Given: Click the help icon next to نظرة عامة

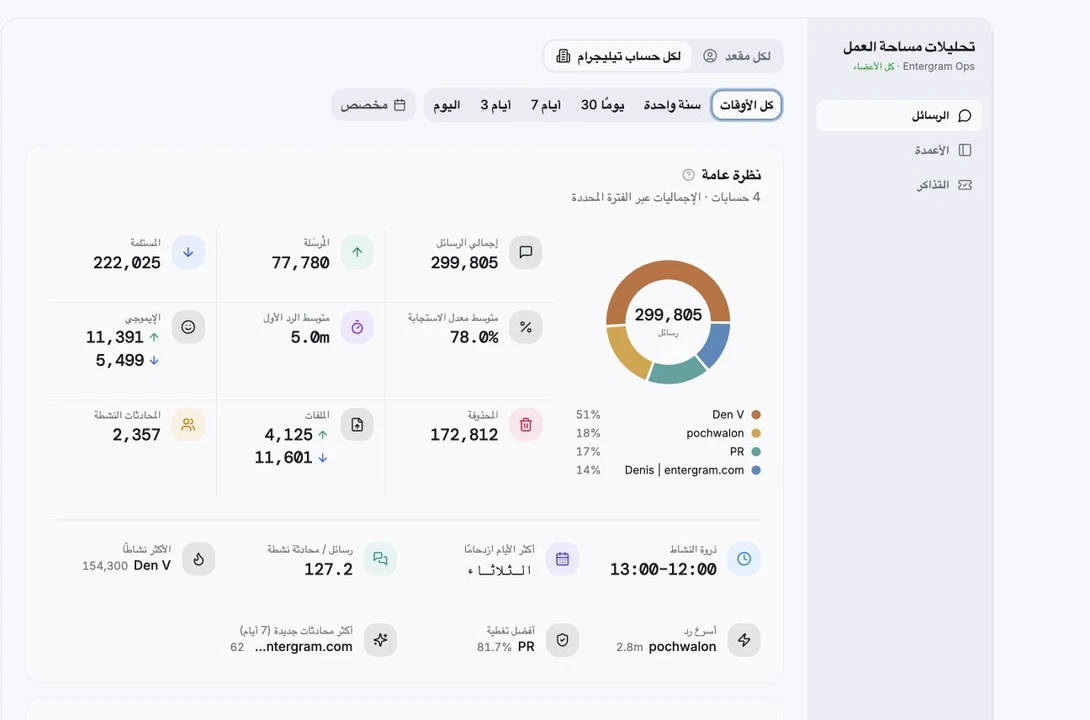Looking at the screenshot, I should coord(688,174).
